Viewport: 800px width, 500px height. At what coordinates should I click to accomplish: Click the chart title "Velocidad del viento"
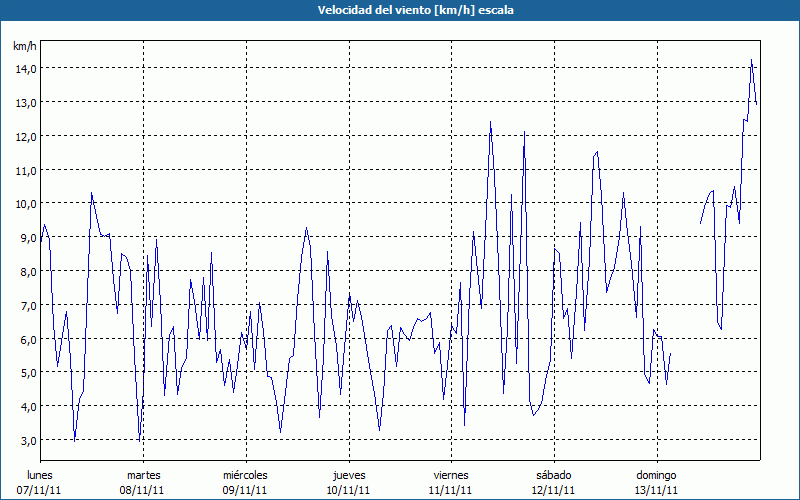tap(400, 10)
